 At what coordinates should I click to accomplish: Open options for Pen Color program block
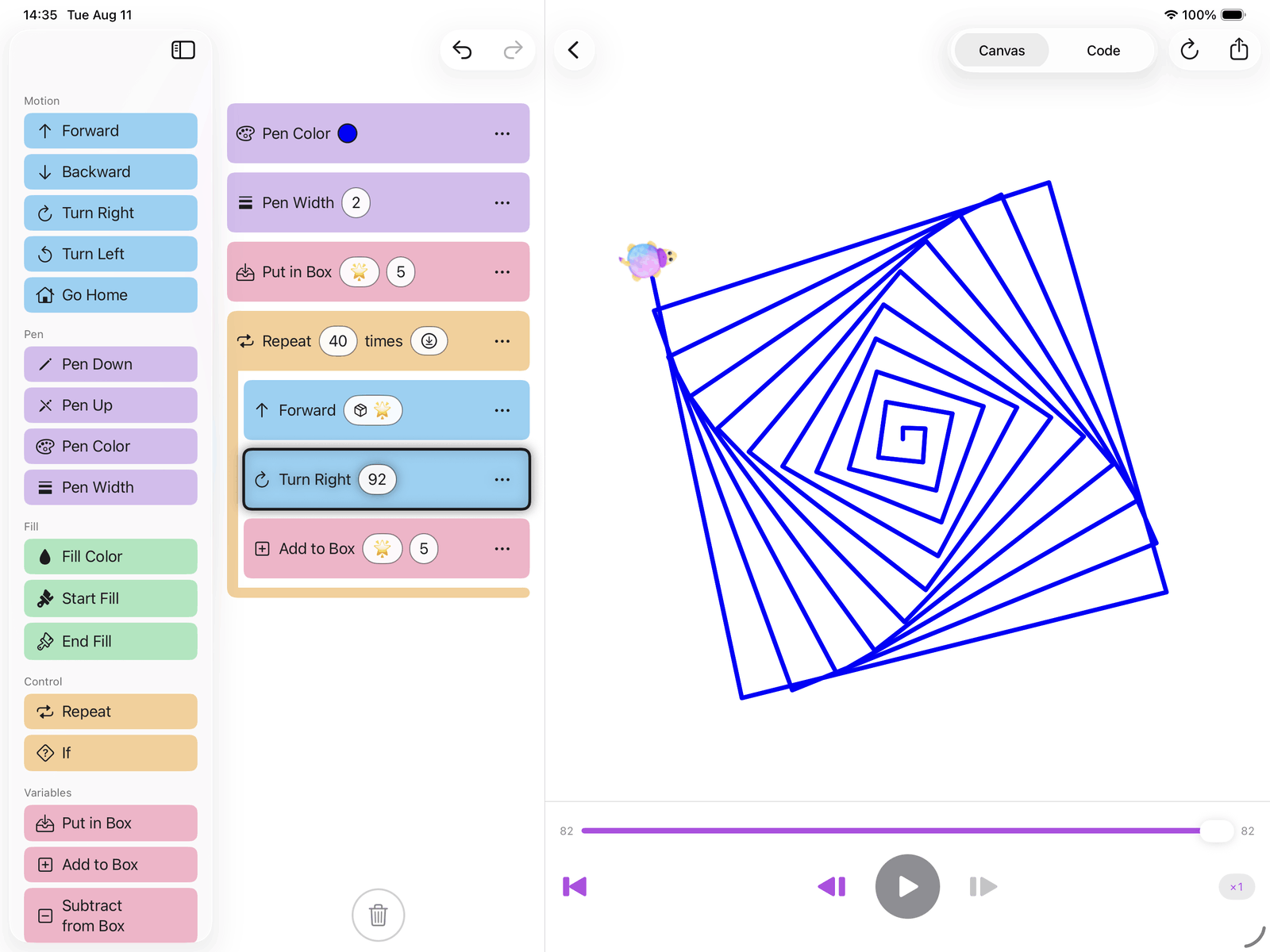tap(502, 133)
